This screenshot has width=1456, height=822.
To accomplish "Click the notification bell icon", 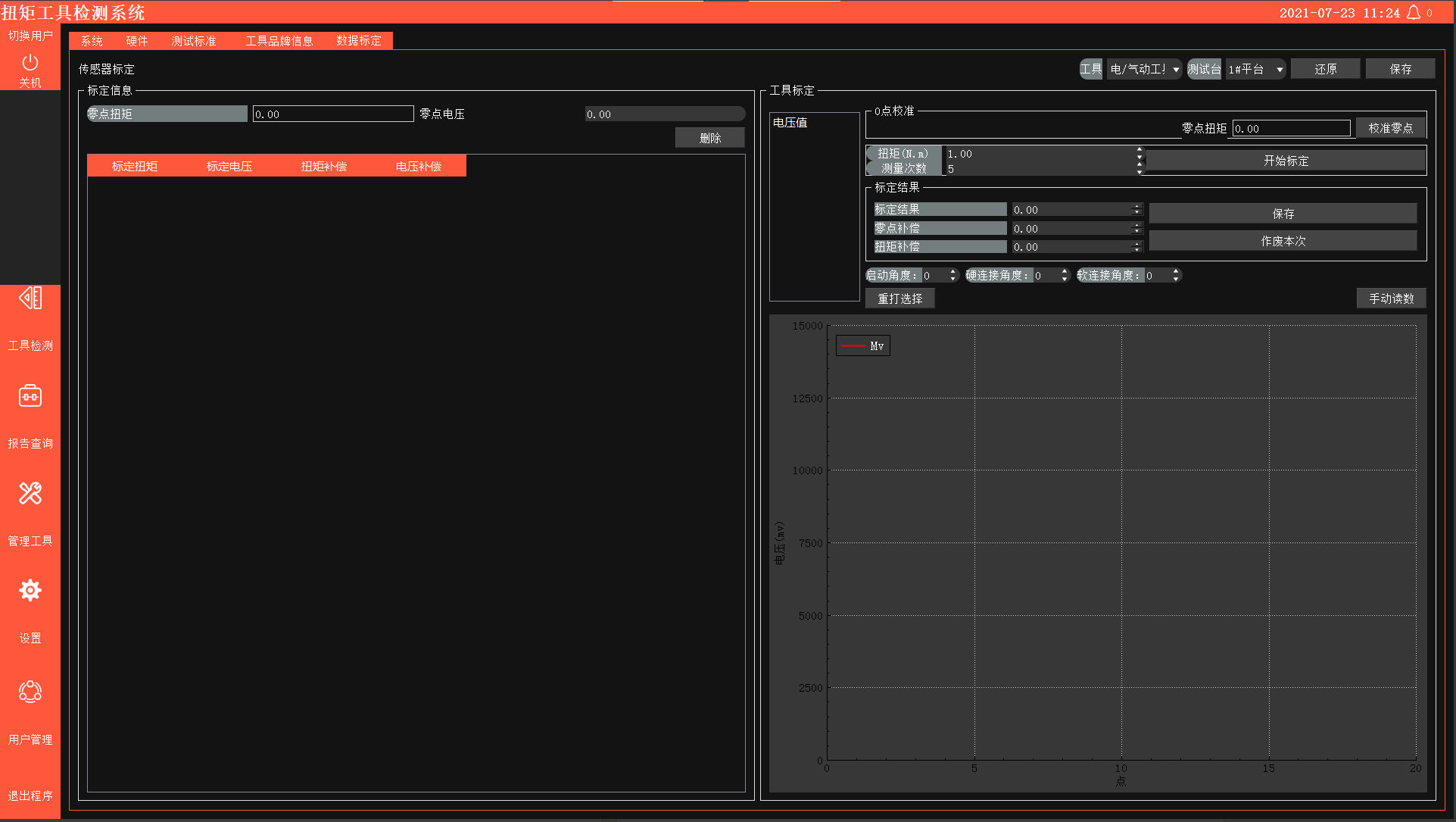I will pos(1414,13).
